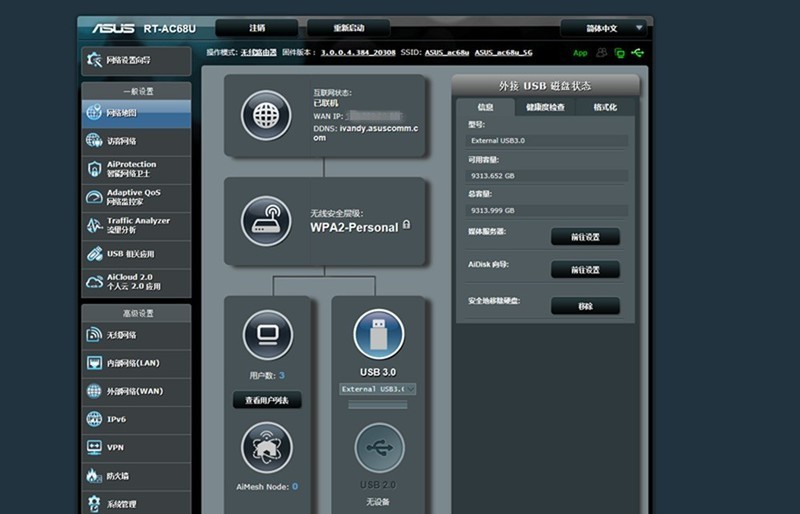Click 前往设置 for 媒体服务器
The height and width of the screenshot is (514, 800).
(x=585, y=237)
